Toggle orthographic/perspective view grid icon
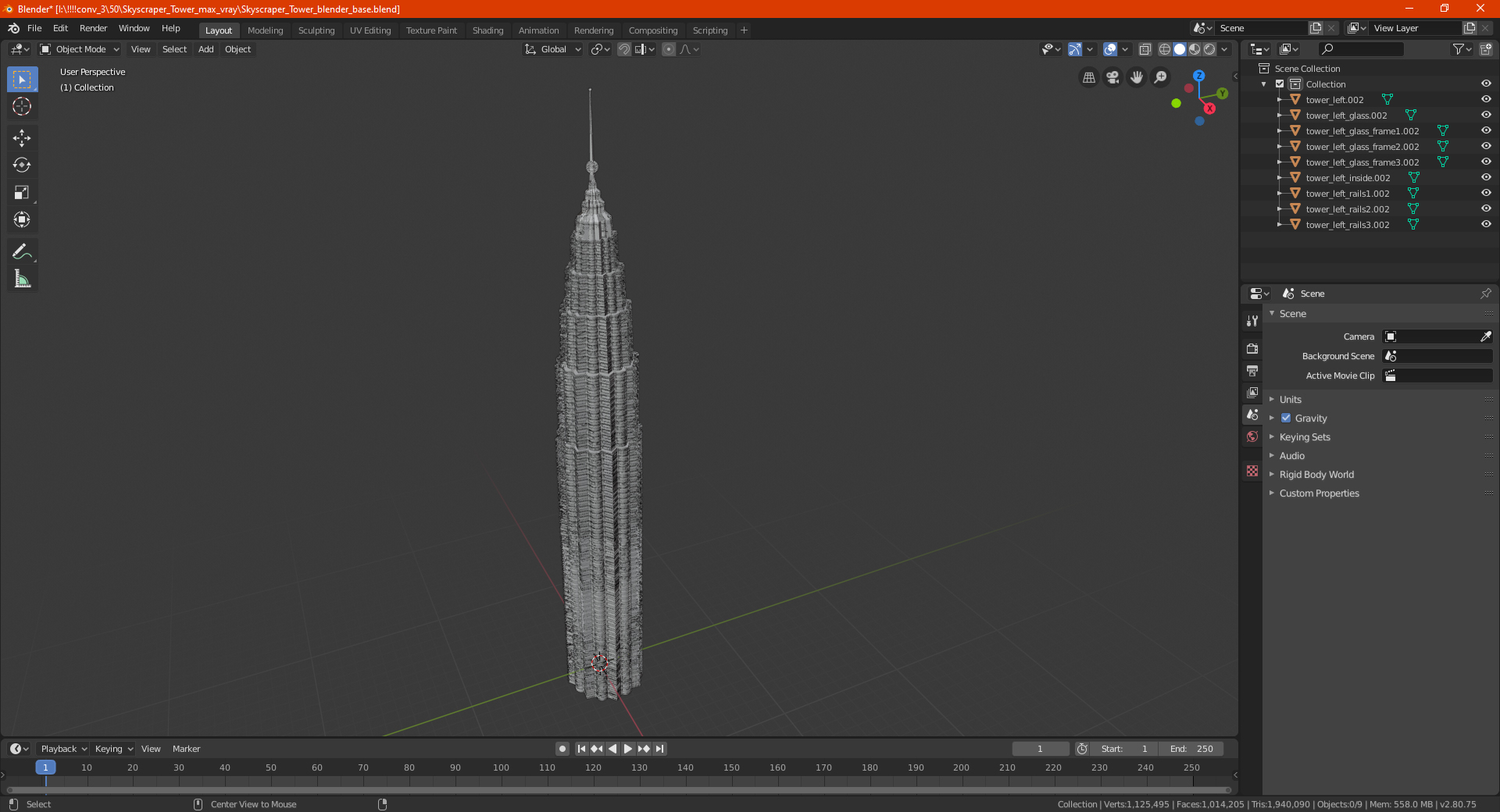 pyautogui.click(x=1088, y=77)
